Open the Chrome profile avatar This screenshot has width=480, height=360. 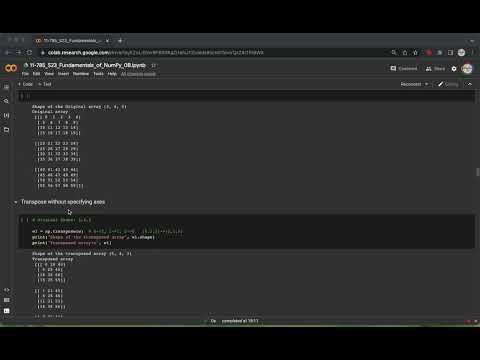(461, 52)
